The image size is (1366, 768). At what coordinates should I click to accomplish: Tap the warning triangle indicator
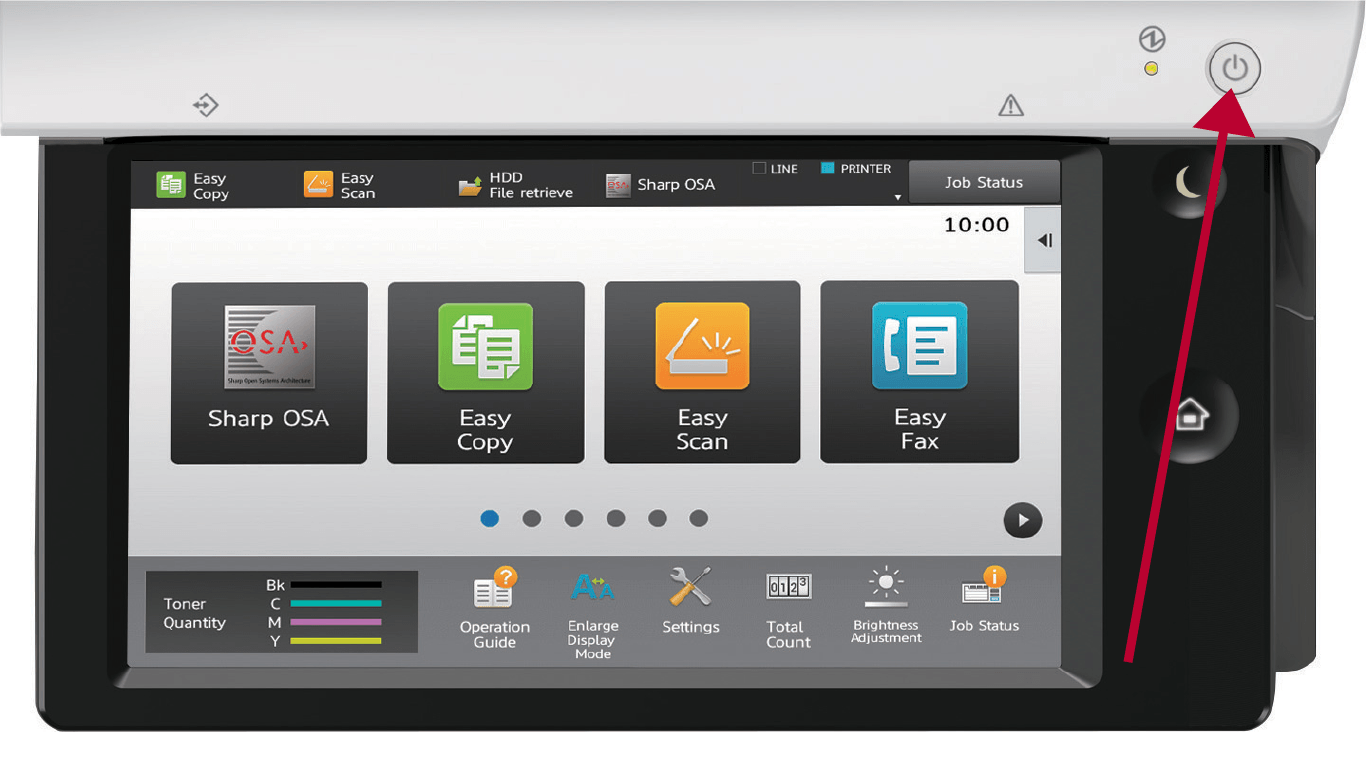point(1011,105)
